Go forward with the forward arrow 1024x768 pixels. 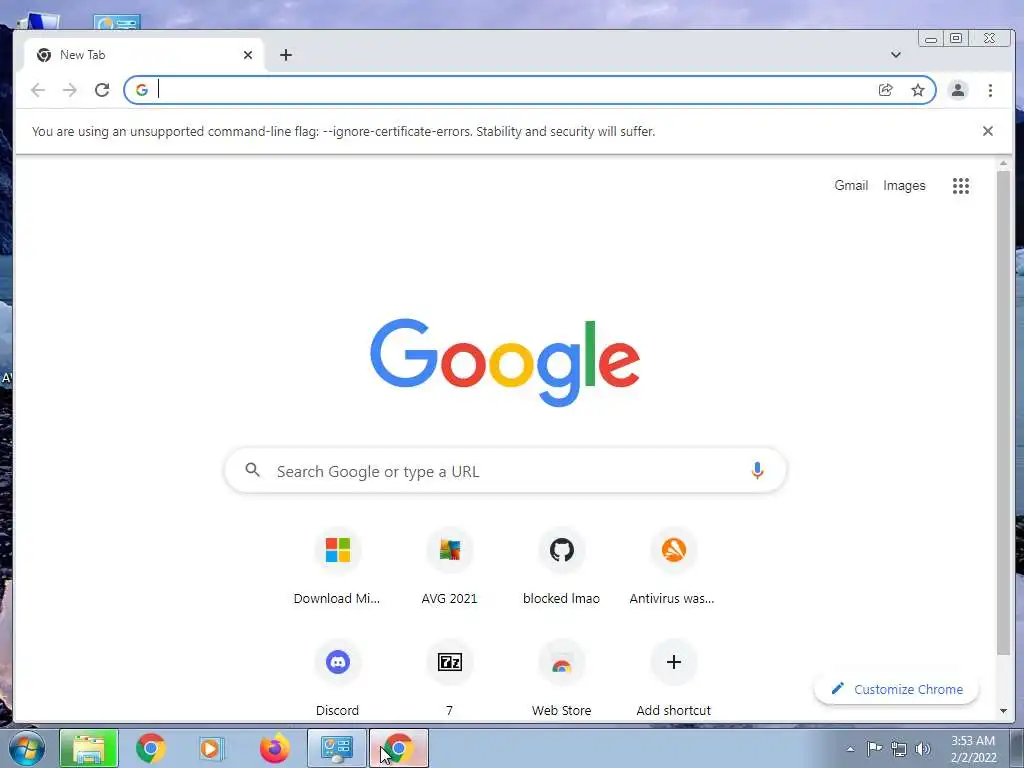click(x=70, y=90)
